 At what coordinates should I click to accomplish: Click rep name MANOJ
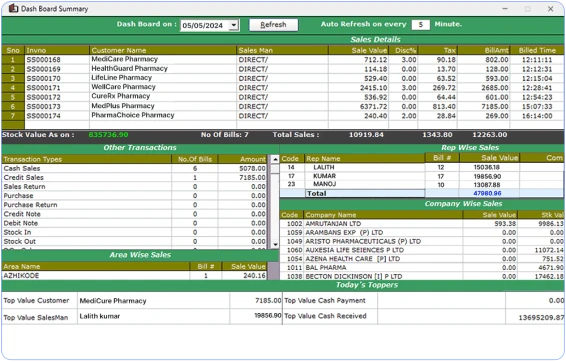(x=325, y=184)
